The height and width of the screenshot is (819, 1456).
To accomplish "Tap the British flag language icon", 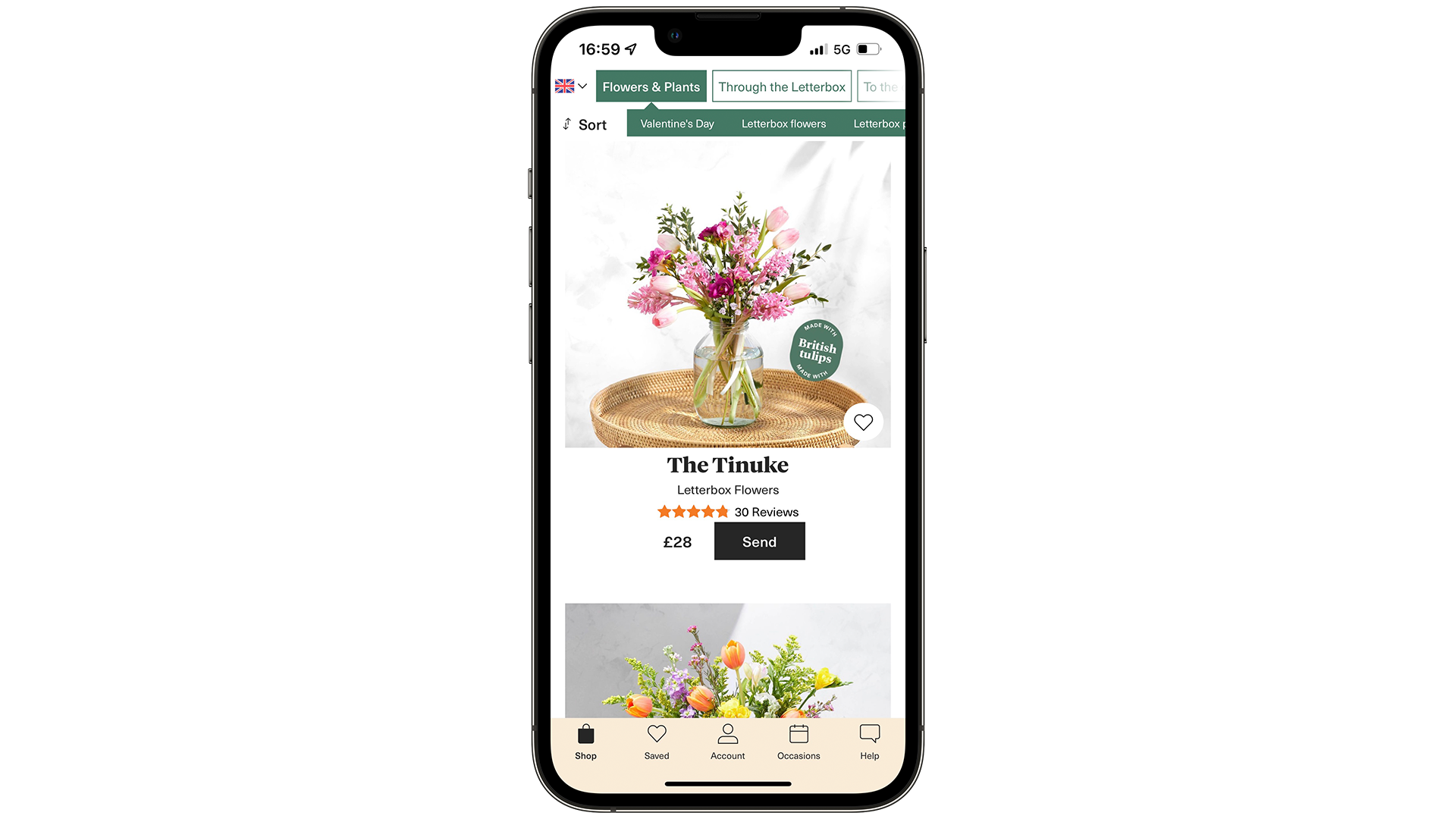I will [566, 86].
